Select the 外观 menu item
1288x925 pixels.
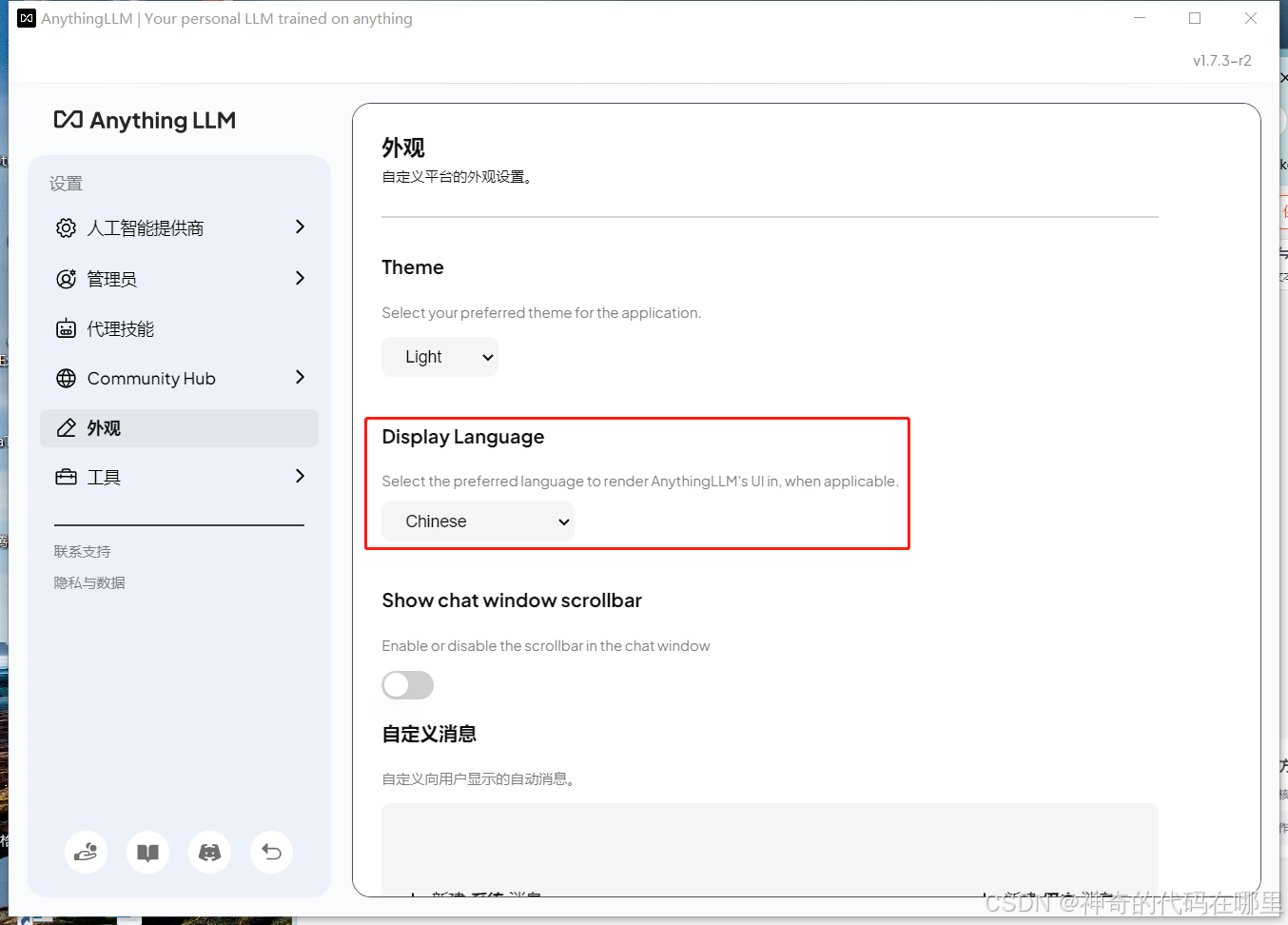point(179,428)
